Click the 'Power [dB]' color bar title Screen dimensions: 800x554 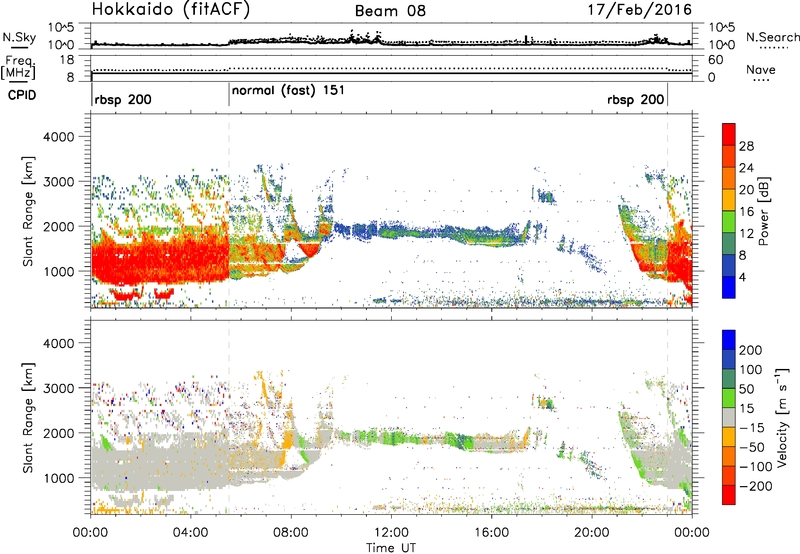click(763, 212)
